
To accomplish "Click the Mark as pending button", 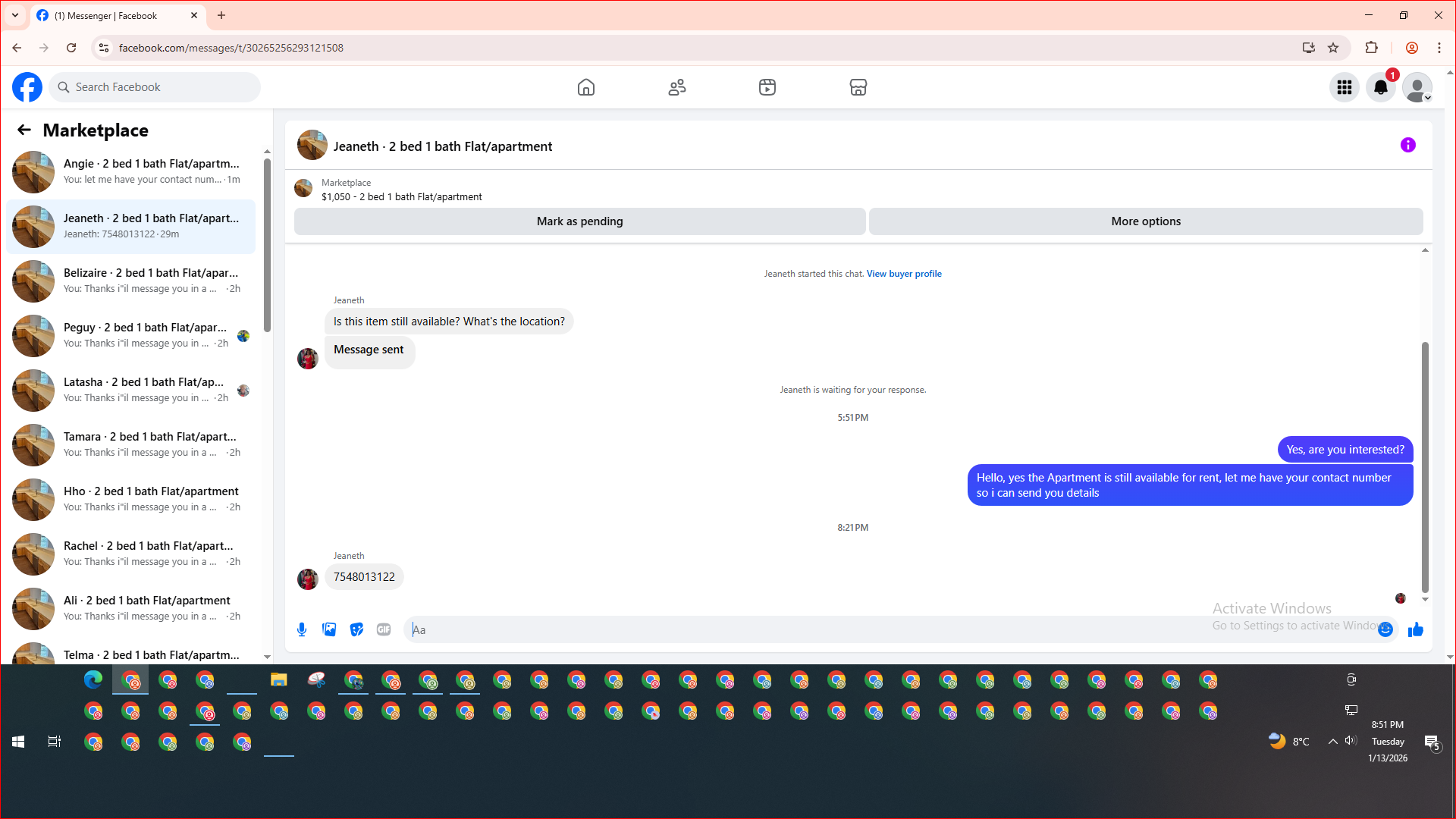I will point(579,221).
